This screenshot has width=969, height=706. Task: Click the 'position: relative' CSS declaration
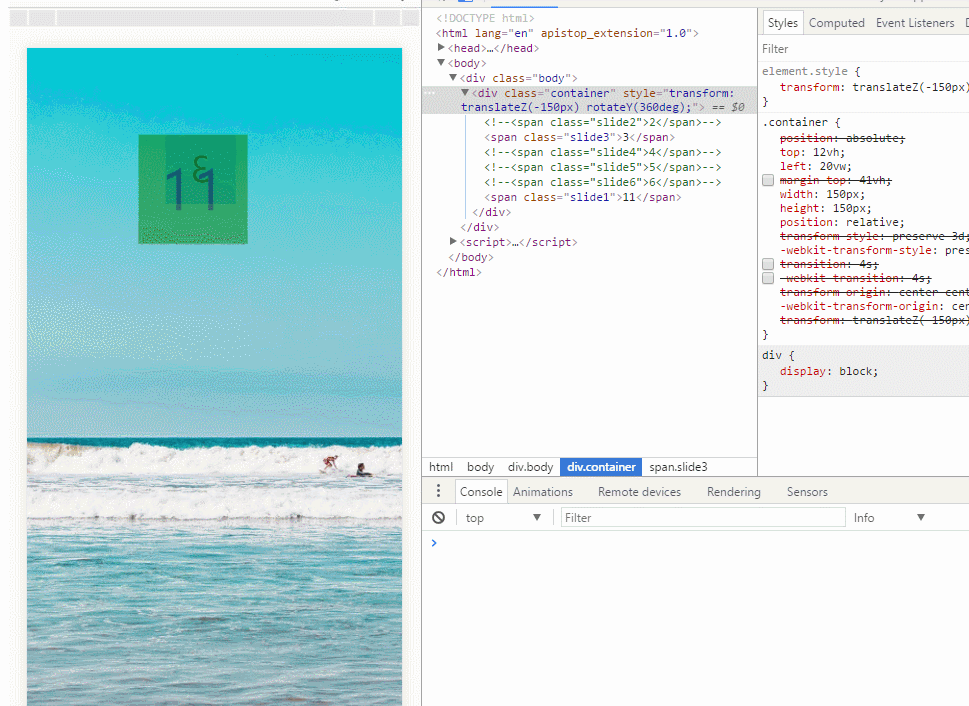click(x=842, y=222)
